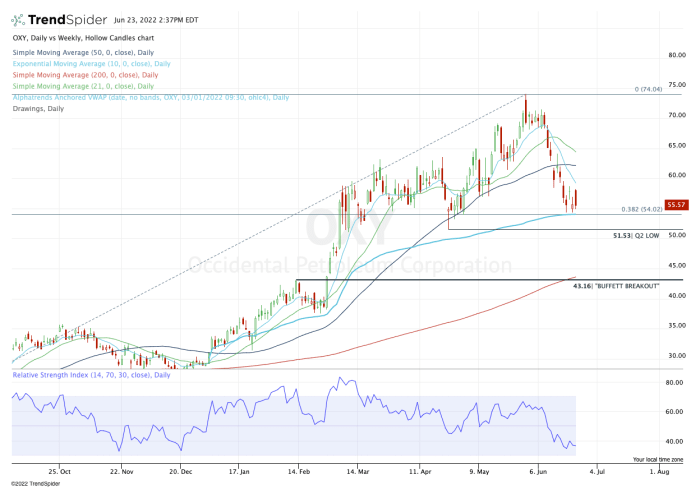Click the ©2022 TrendSpider copyright text
Image resolution: width=700 pixels, height=489 pixels.
coord(35,484)
